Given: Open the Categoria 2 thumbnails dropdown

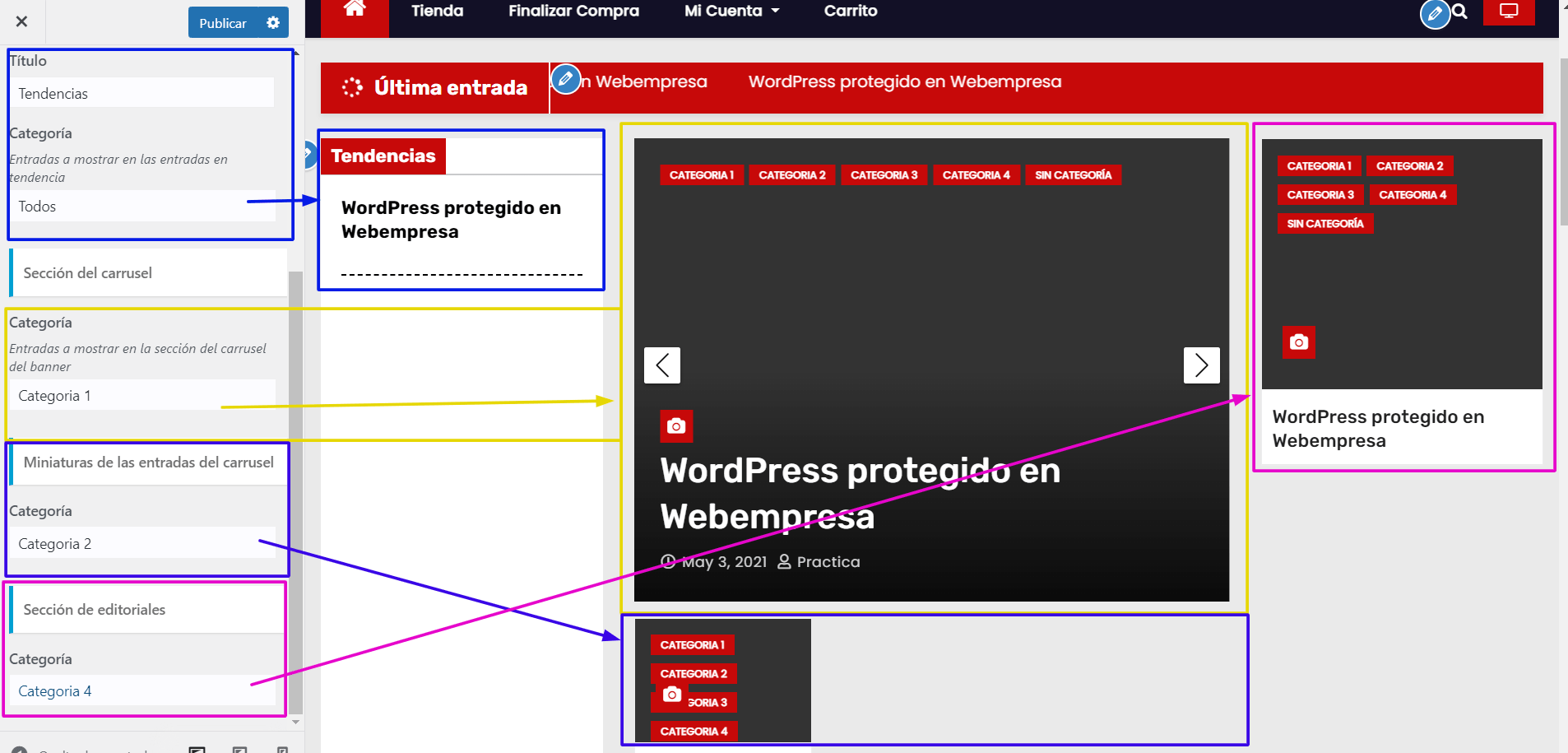Looking at the screenshot, I should pos(142,544).
